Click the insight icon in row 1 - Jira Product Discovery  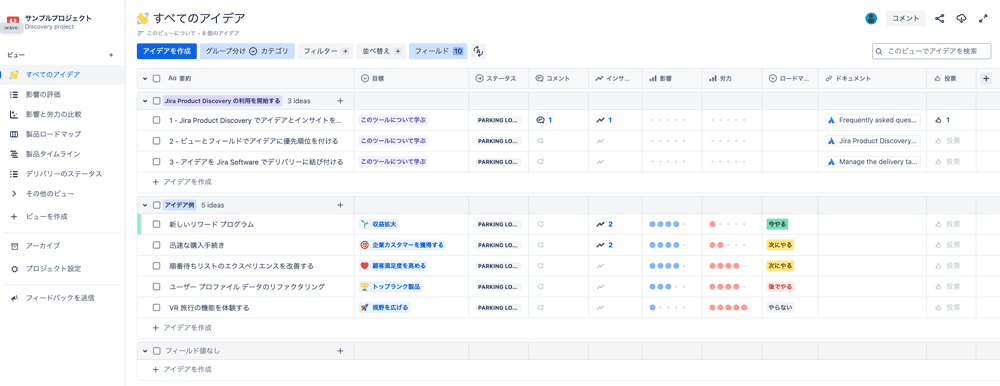[x=600, y=120]
